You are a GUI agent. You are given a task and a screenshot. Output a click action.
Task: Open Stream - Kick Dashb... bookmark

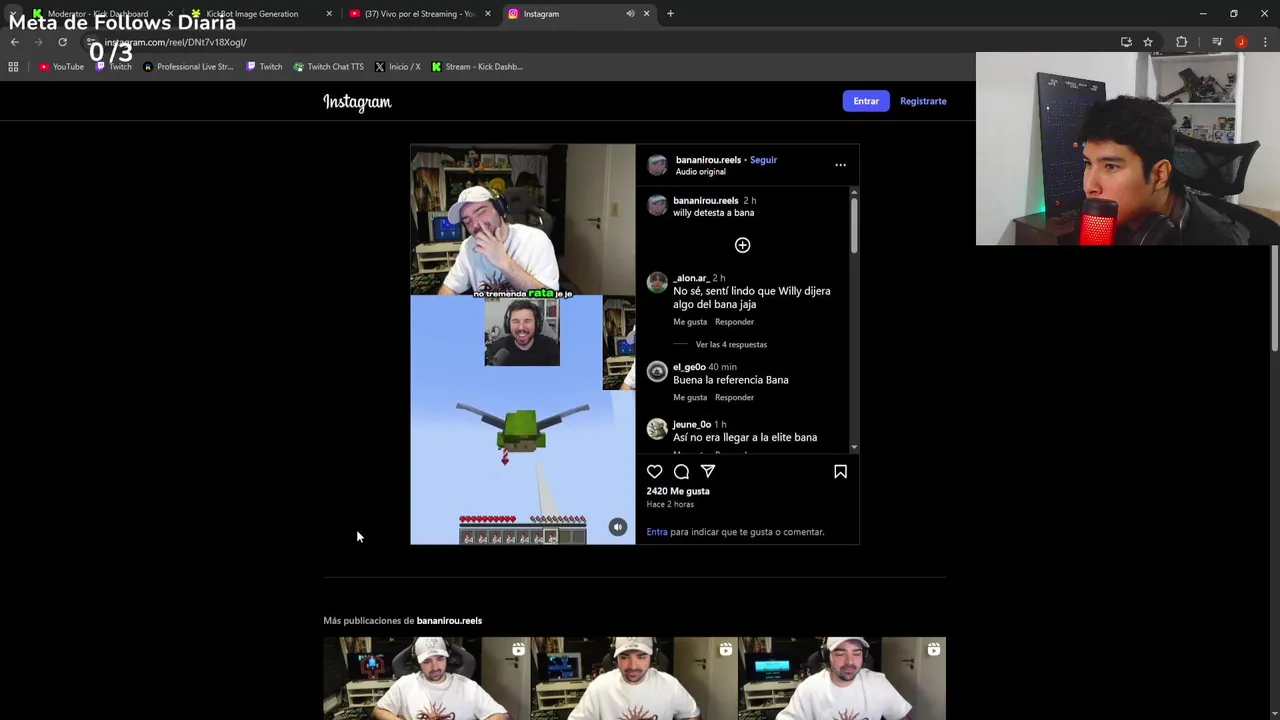click(x=477, y=67)
